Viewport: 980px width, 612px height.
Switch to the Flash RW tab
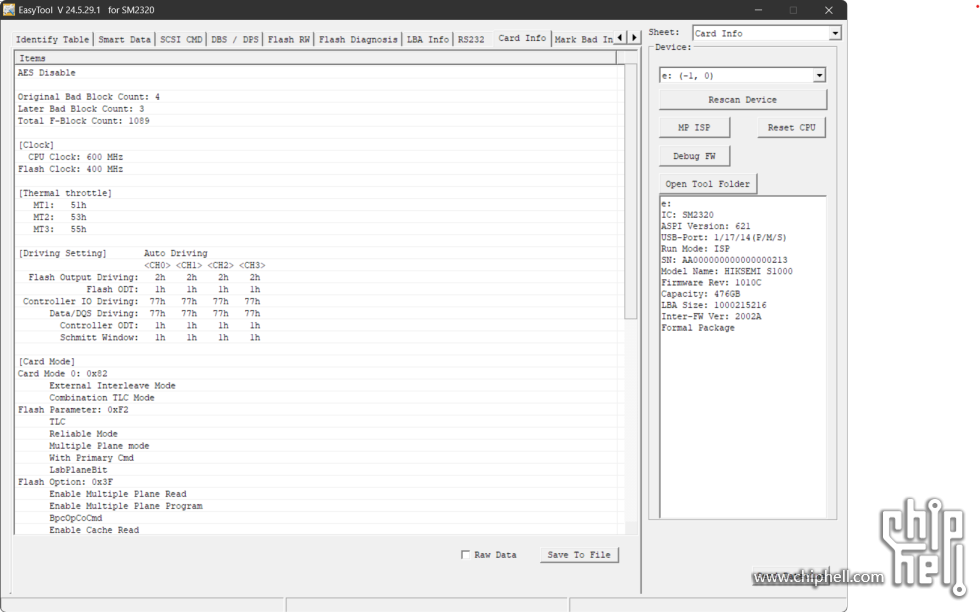(x=289, y=39)
